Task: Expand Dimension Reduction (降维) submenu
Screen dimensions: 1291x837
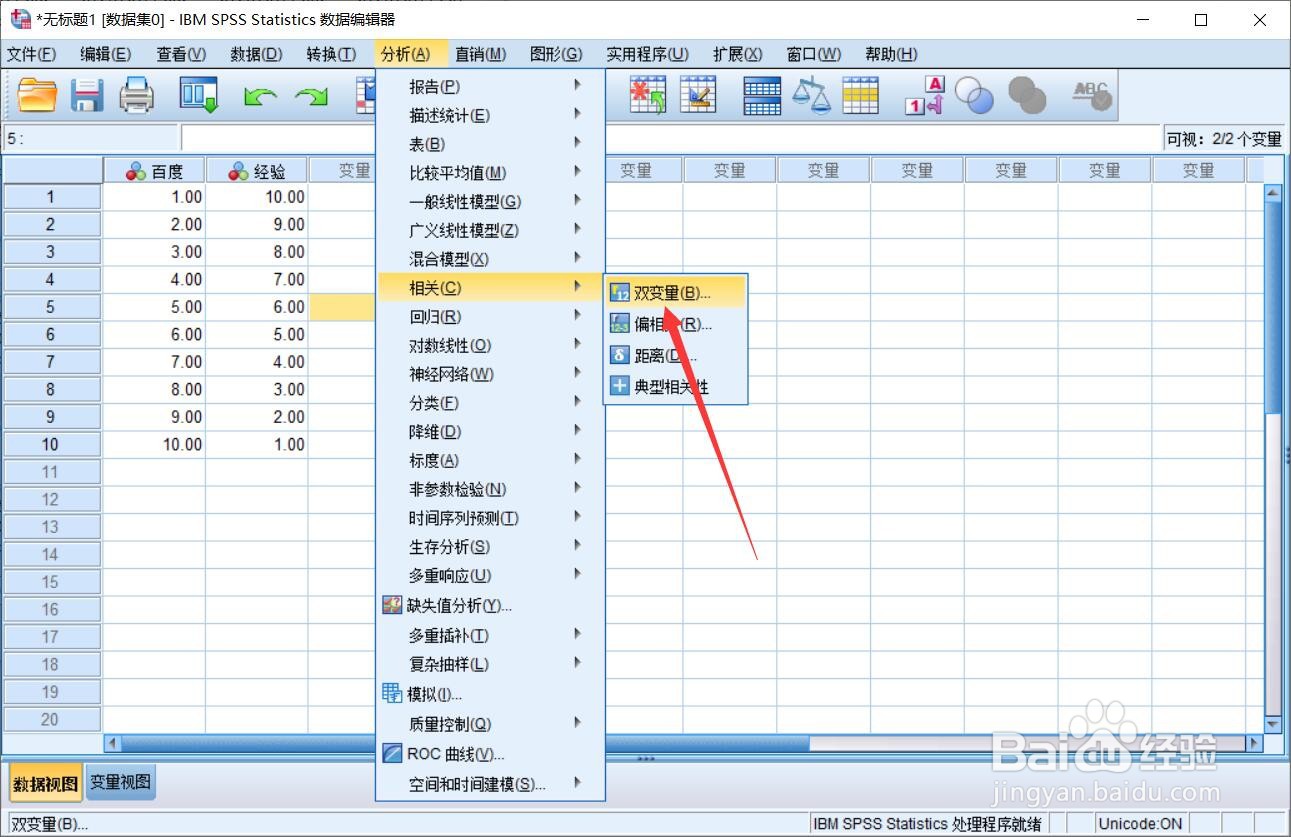Action: point(490,432)
